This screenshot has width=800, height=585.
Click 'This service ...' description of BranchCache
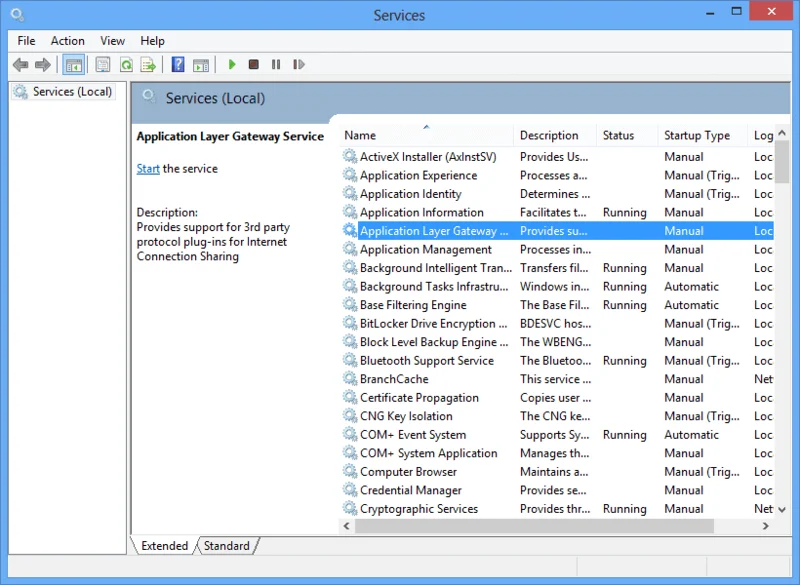[555, 379]
